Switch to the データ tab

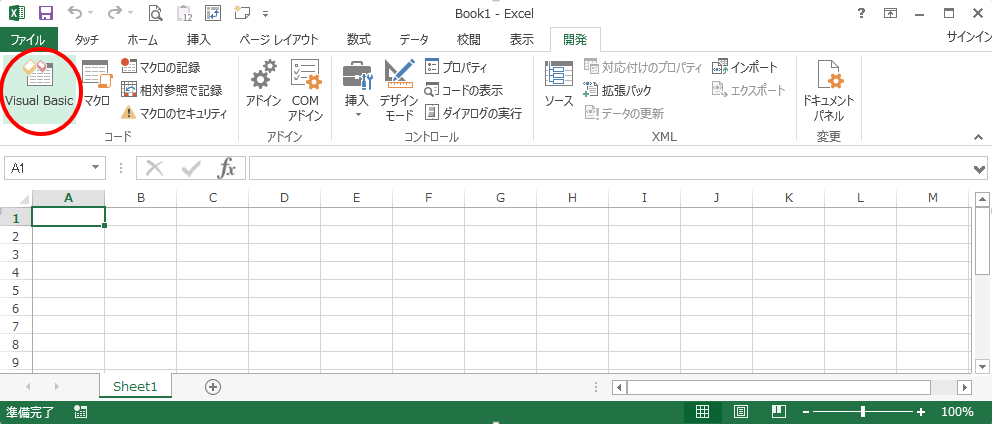coord(414,39)
